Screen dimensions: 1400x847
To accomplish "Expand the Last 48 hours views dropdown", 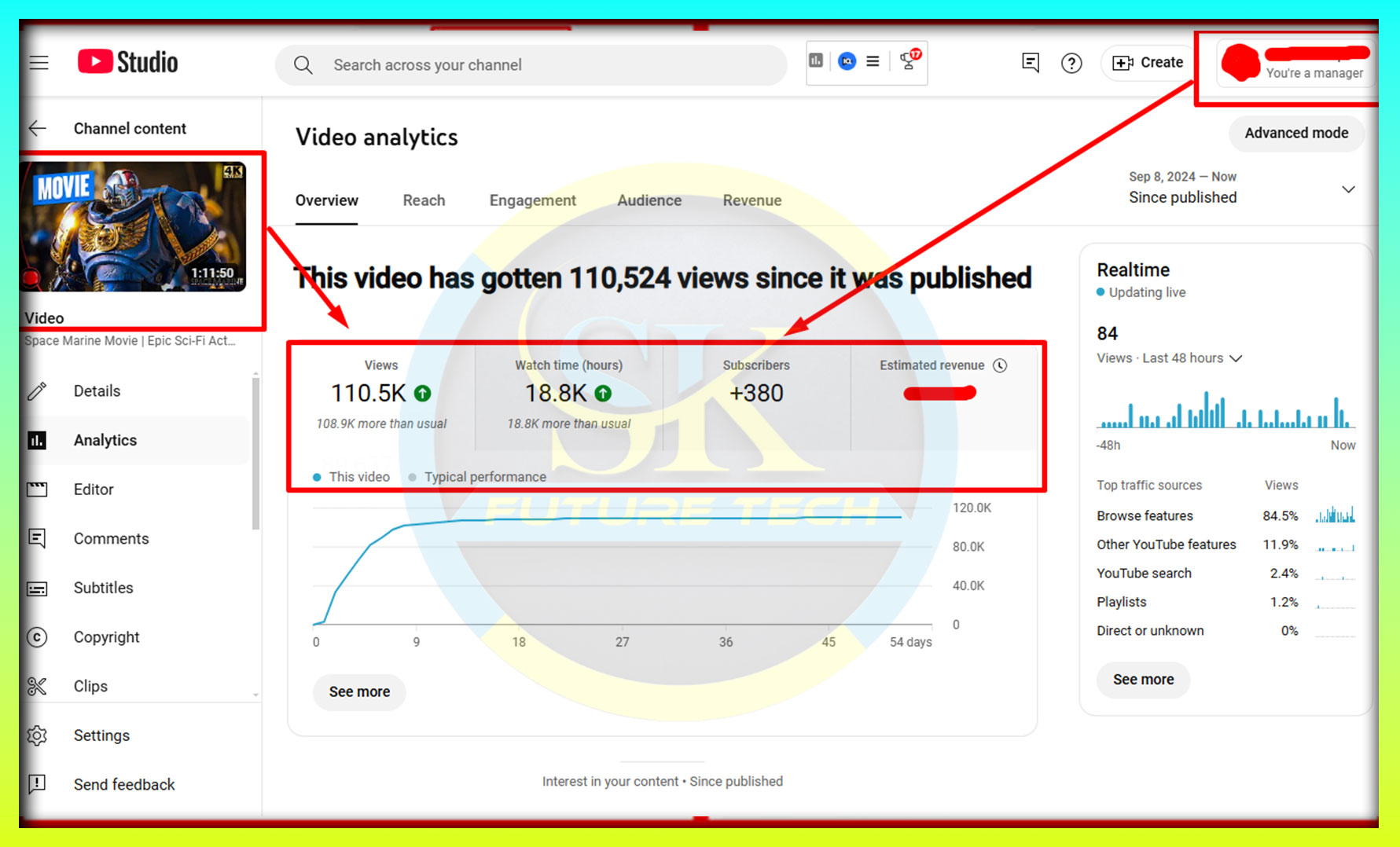I will tap(1236, 358).
